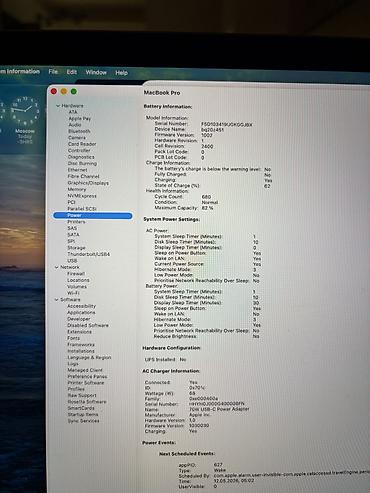Select Profiles under Software
Screen dimensions: 370x493
click(76, 389)
